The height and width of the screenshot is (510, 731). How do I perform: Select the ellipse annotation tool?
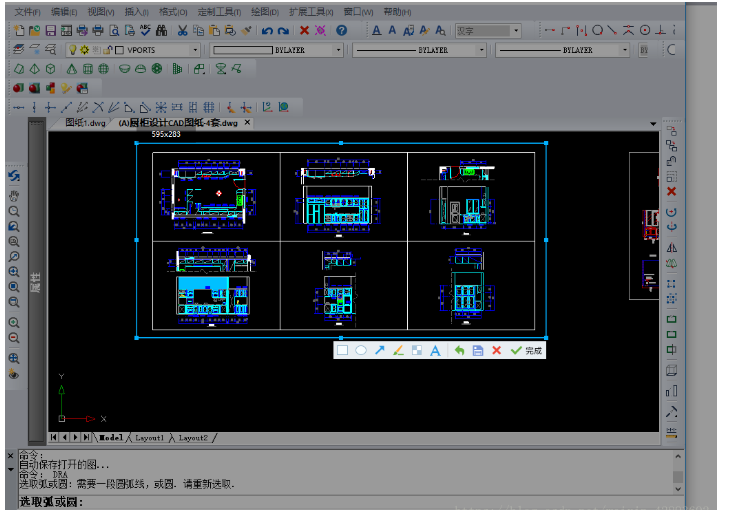(361, 351)
